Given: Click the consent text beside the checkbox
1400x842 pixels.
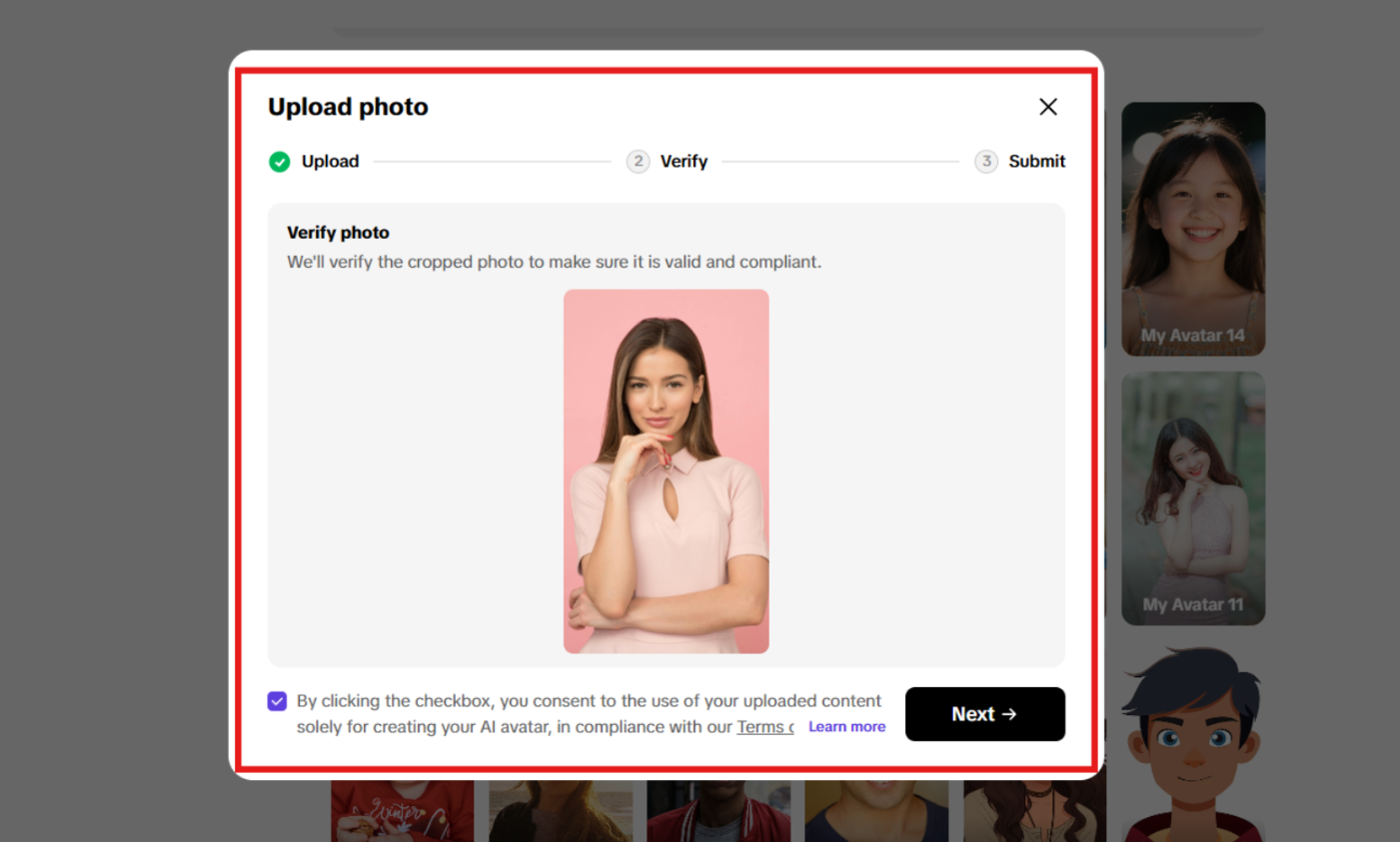Looking at the screenshot, I should click(589, 714).
